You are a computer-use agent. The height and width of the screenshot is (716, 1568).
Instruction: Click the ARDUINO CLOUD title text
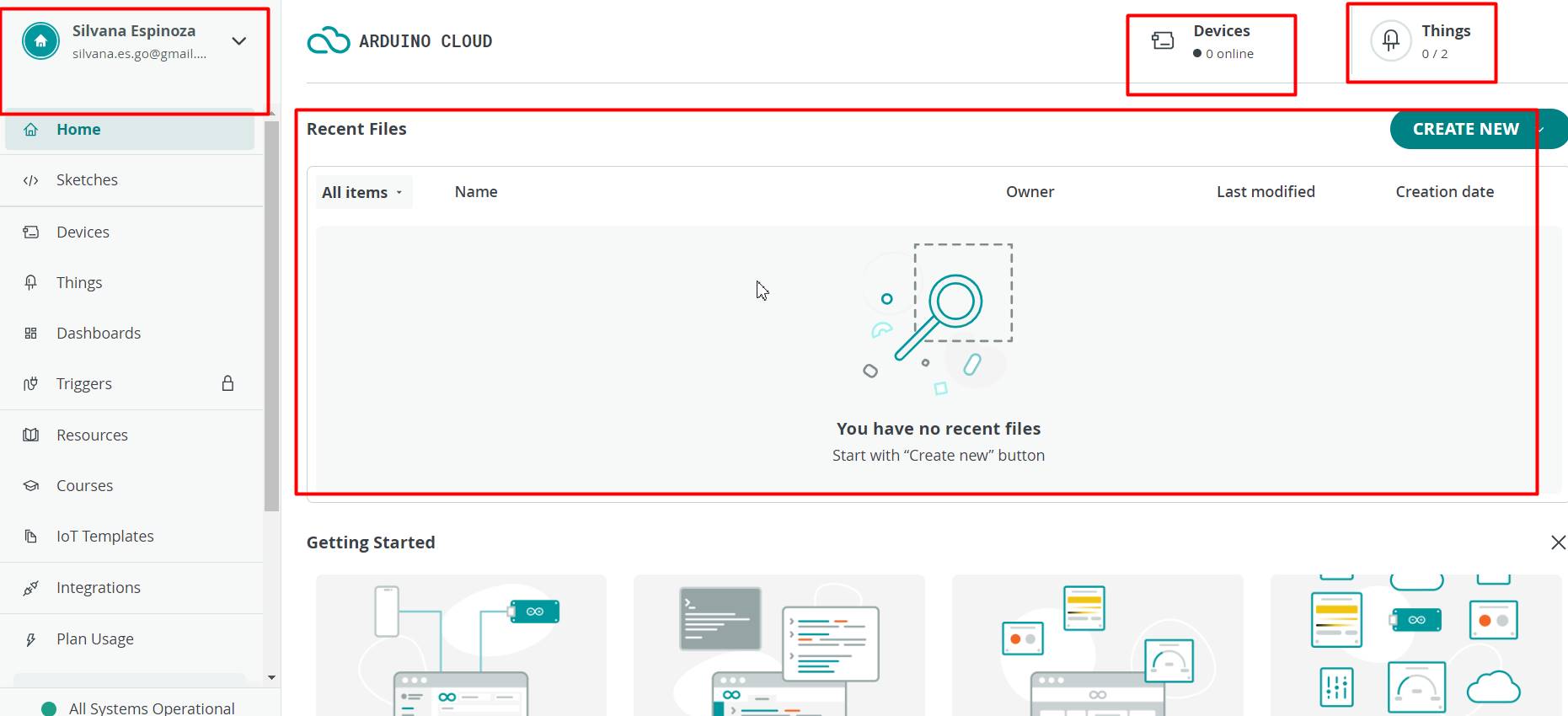coord(425,41)
